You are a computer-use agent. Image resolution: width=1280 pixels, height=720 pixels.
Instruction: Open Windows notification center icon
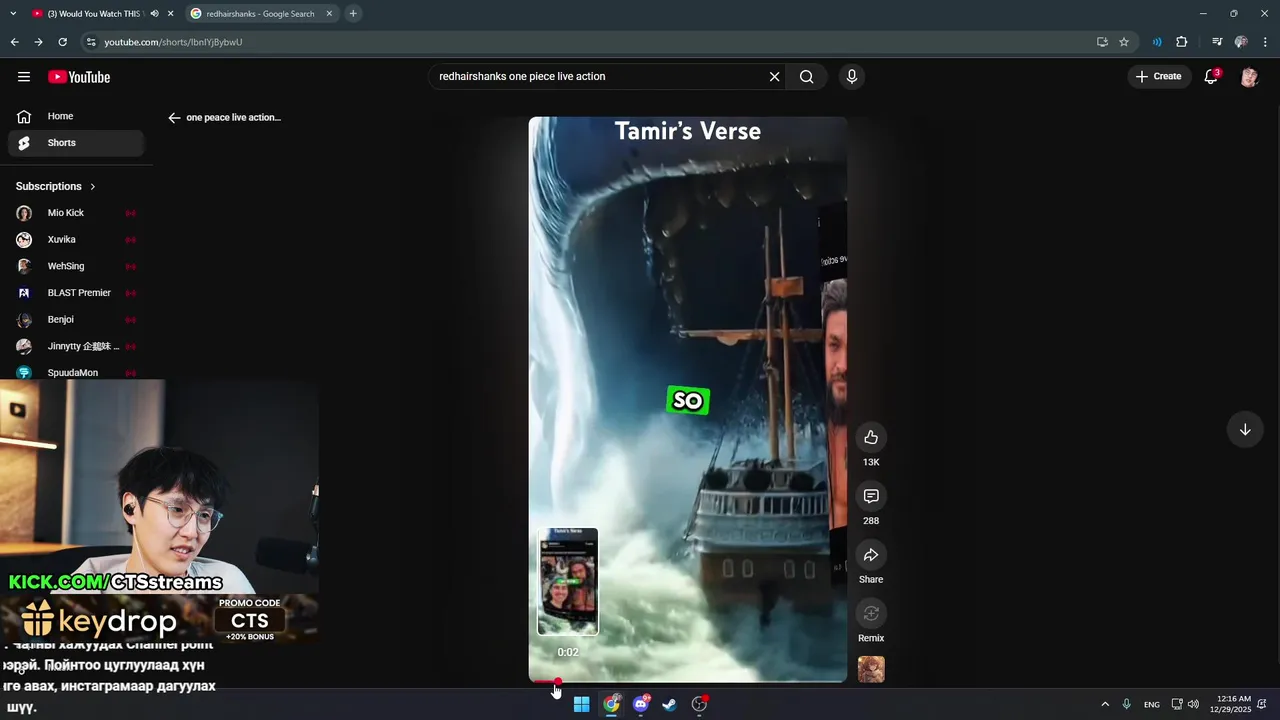1263,704
